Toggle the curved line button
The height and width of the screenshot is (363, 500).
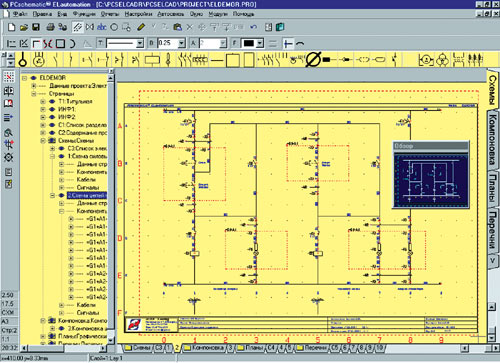(48, 43)
